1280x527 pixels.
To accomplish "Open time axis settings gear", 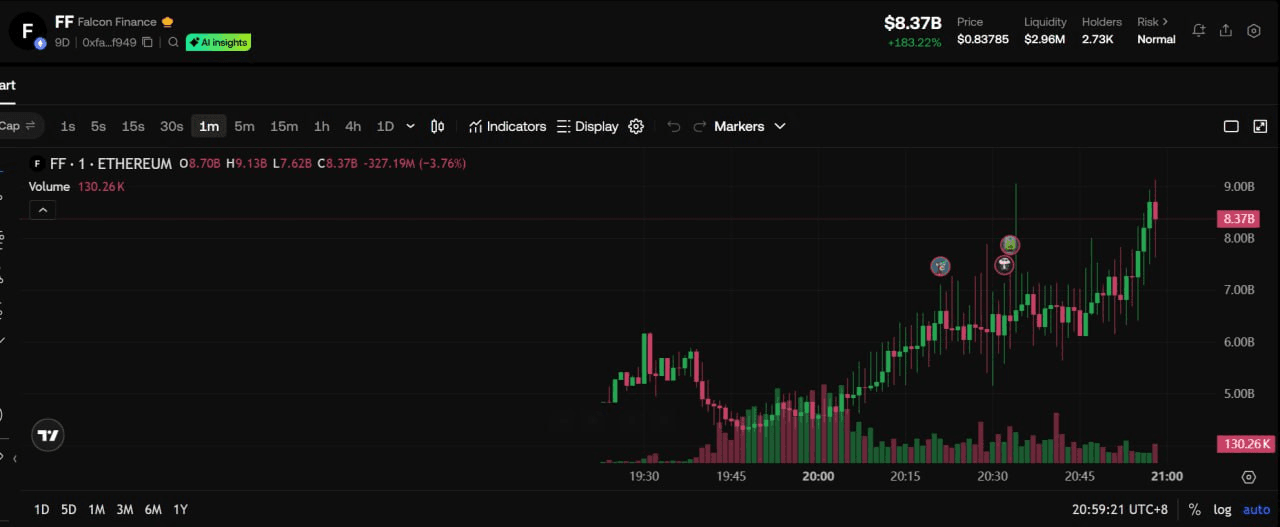I will 1248,477.
